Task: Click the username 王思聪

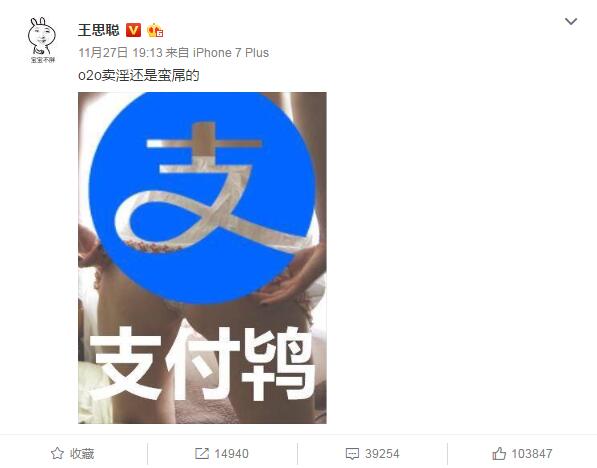Action: point(99,30)
